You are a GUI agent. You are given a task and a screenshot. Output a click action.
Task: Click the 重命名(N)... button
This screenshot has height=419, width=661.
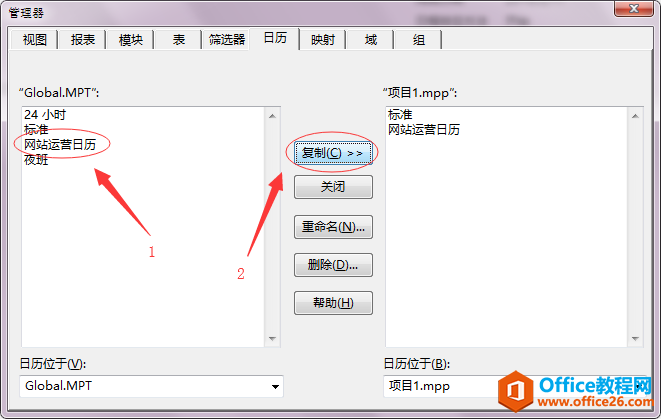tap(333, 227)
